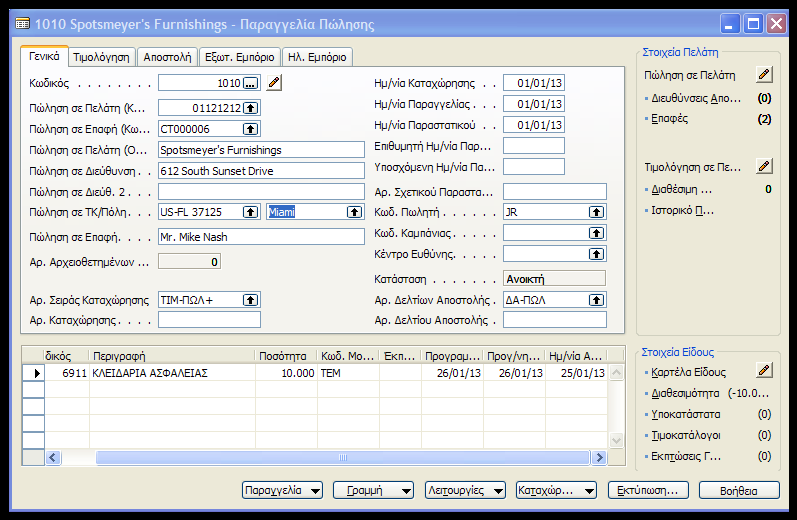Image resolution: width=797 pixels, height=520 pixels.
Task: Click the horizontal scrollbar thumb in lines grid
Action: click(x=343, y=457)
